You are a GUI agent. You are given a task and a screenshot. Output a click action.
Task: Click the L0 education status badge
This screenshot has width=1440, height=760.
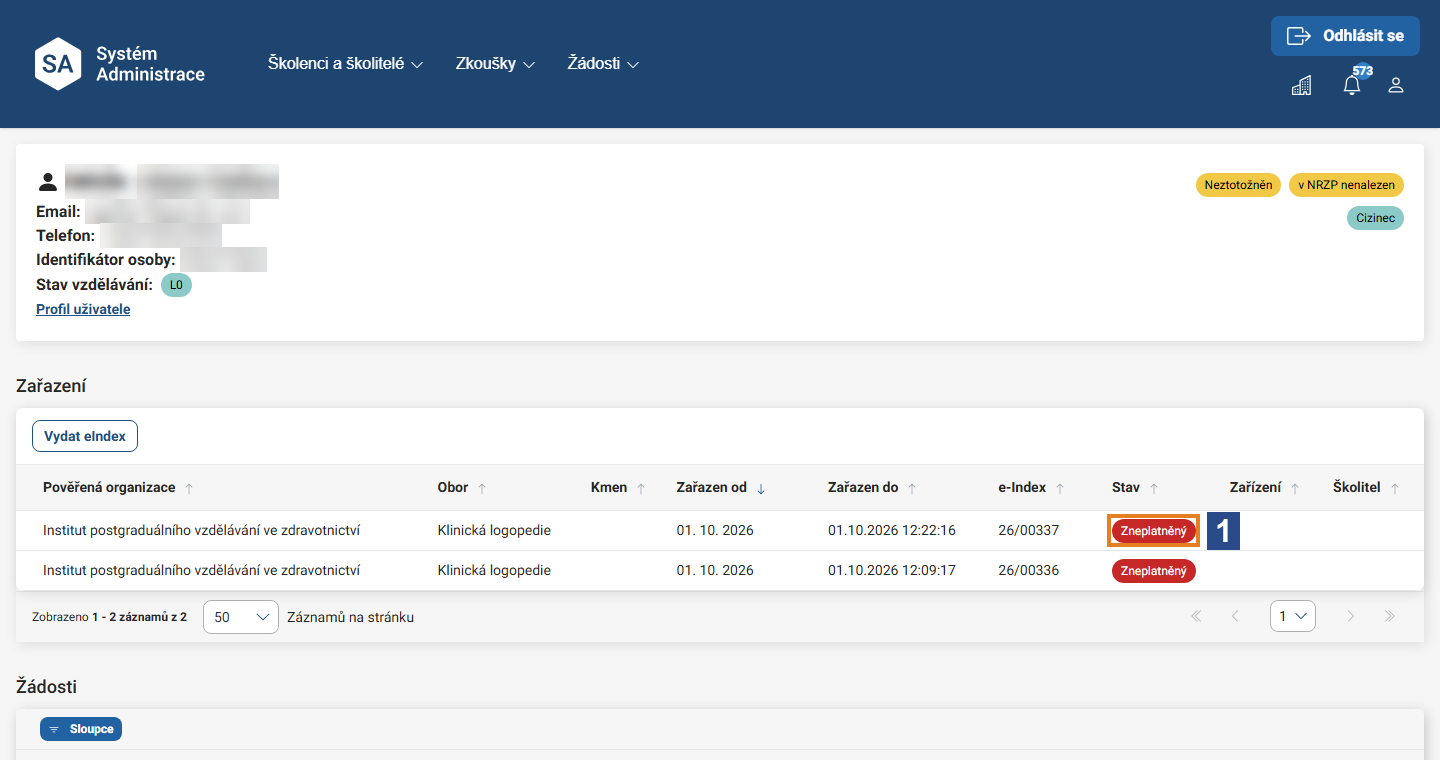(176, 285)
